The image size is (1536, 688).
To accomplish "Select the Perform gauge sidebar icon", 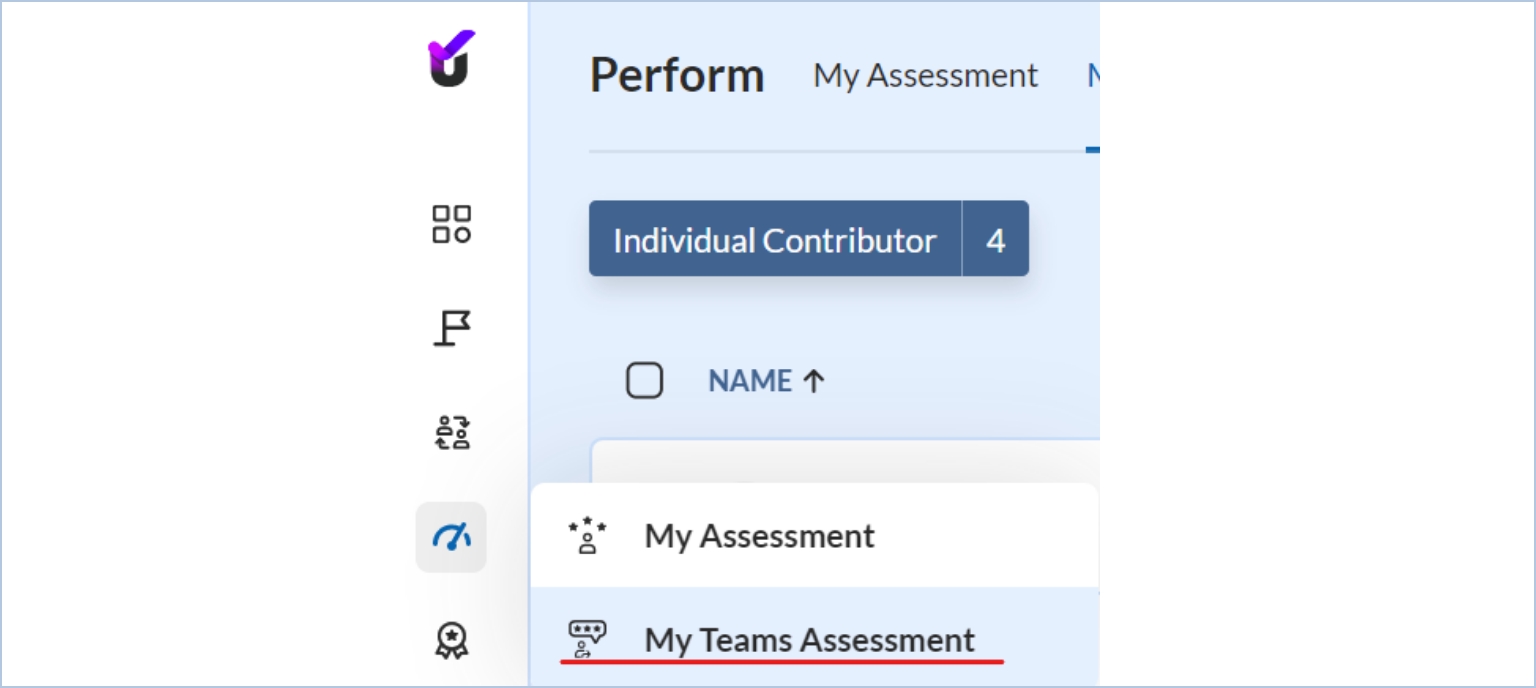I will pyautogui.click(x=451, y=537).
